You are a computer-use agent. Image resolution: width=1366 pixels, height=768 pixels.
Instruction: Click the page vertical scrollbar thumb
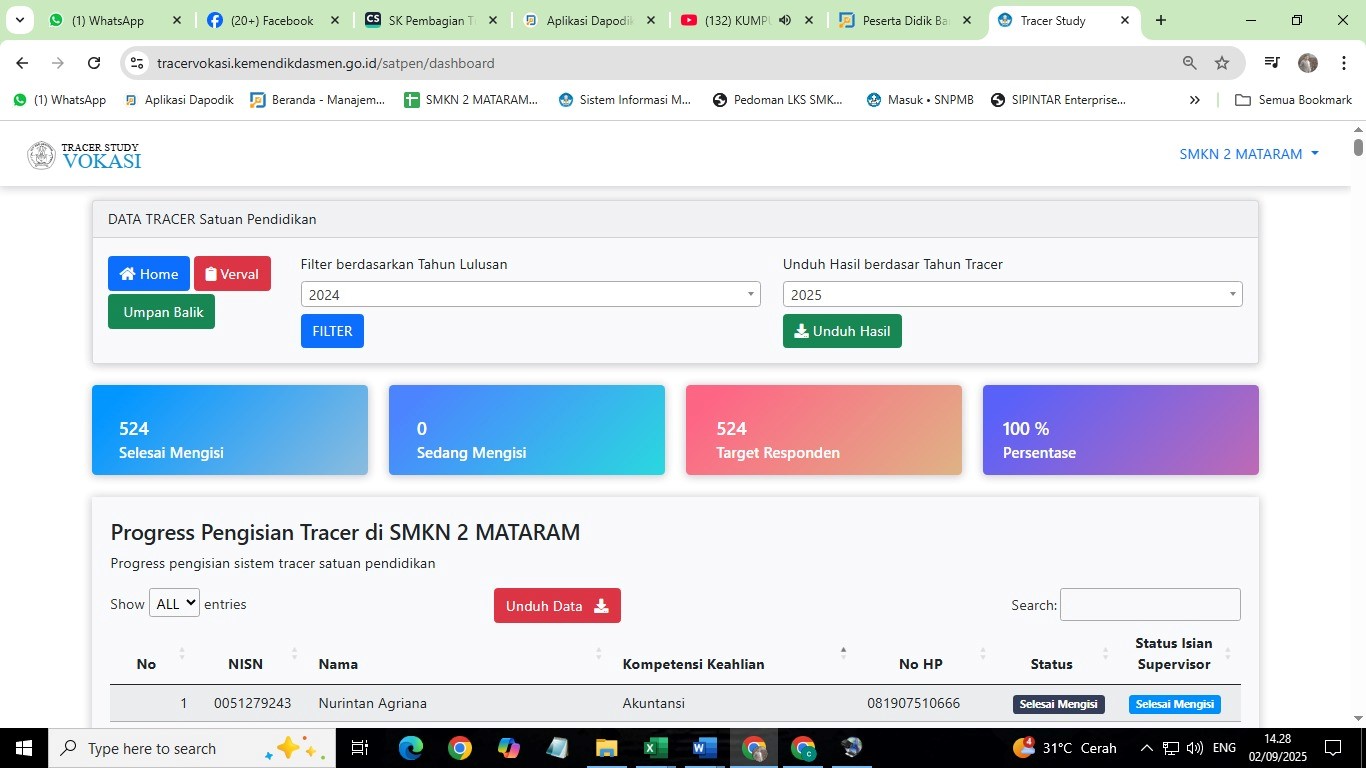[x=1358, y=147]
